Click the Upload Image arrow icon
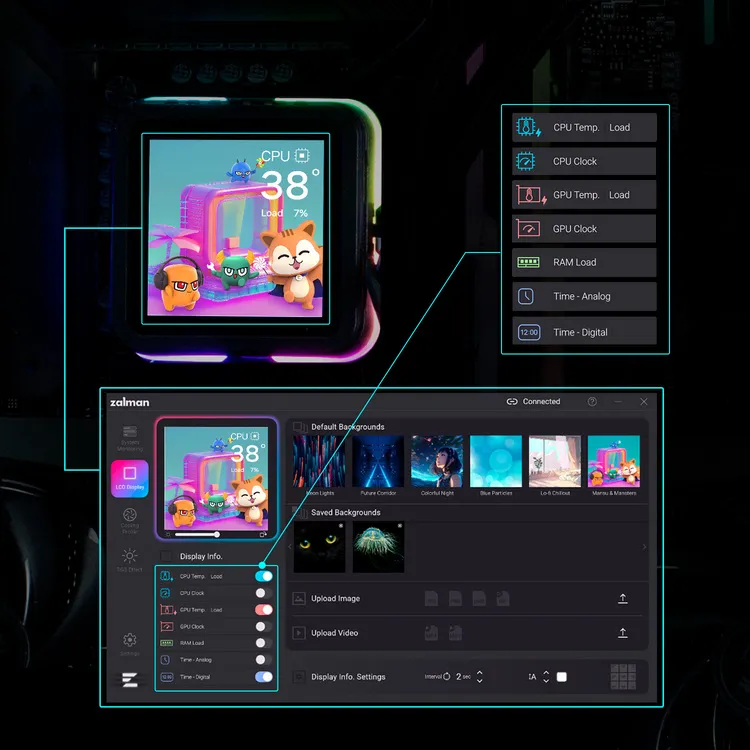Screen dimensions: 750x750 tap(623, 598)
